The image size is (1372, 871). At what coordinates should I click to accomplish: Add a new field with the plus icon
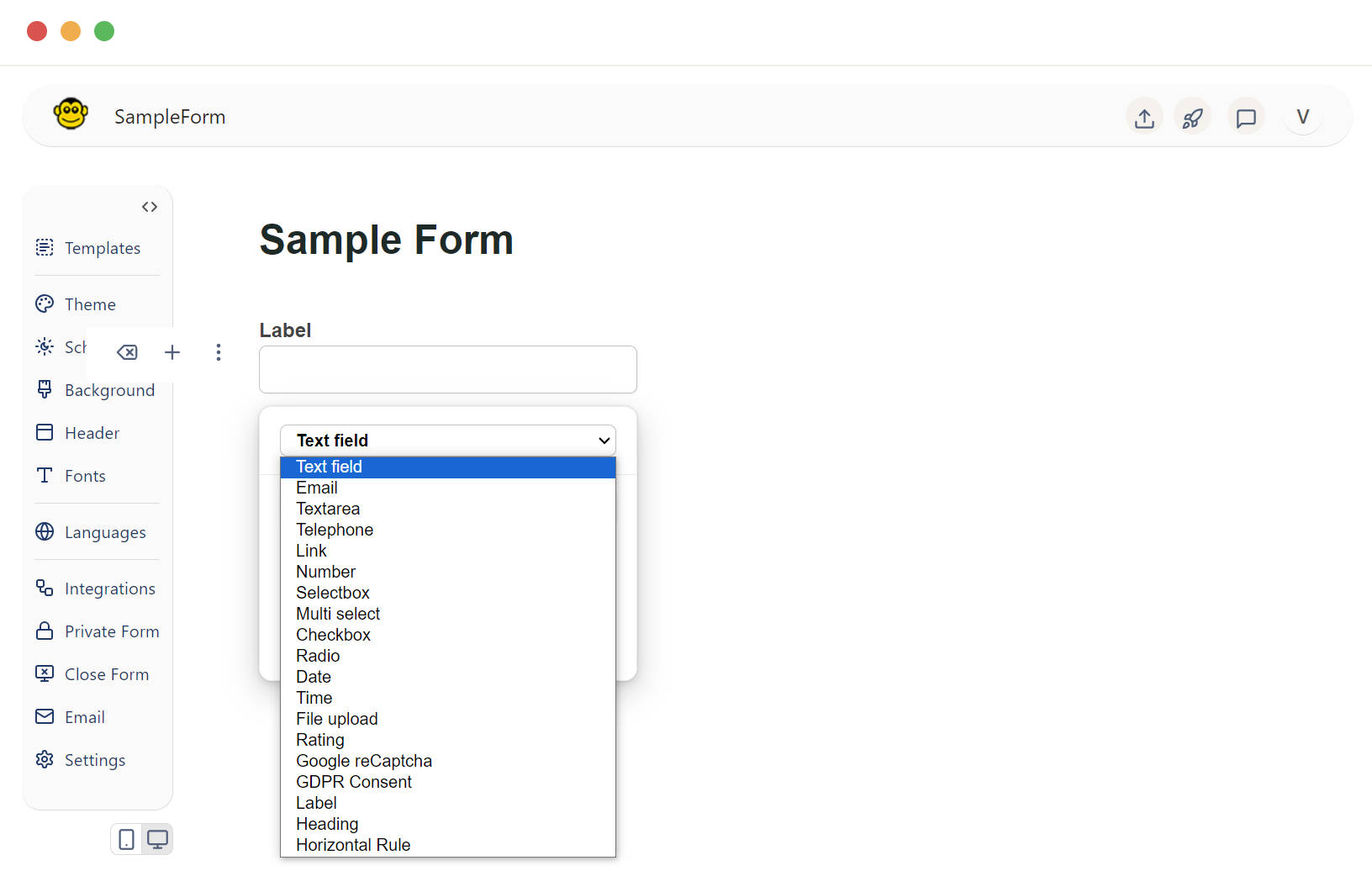pos(172,352)
